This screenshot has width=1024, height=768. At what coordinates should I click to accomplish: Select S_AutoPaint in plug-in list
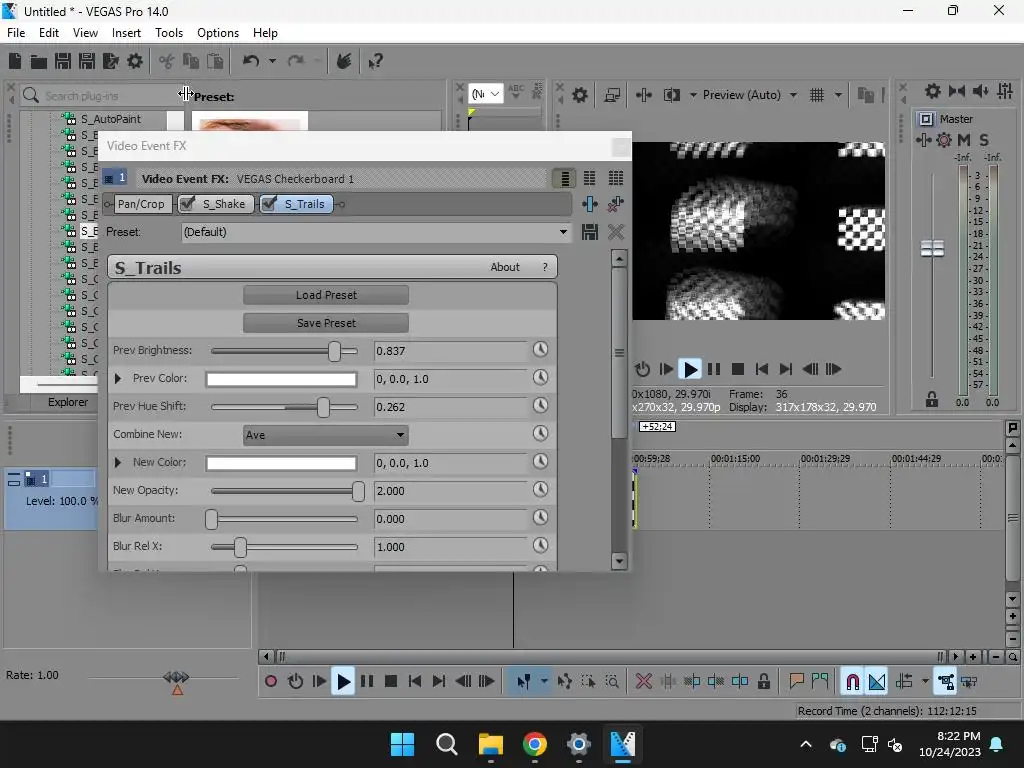[110, 119]
